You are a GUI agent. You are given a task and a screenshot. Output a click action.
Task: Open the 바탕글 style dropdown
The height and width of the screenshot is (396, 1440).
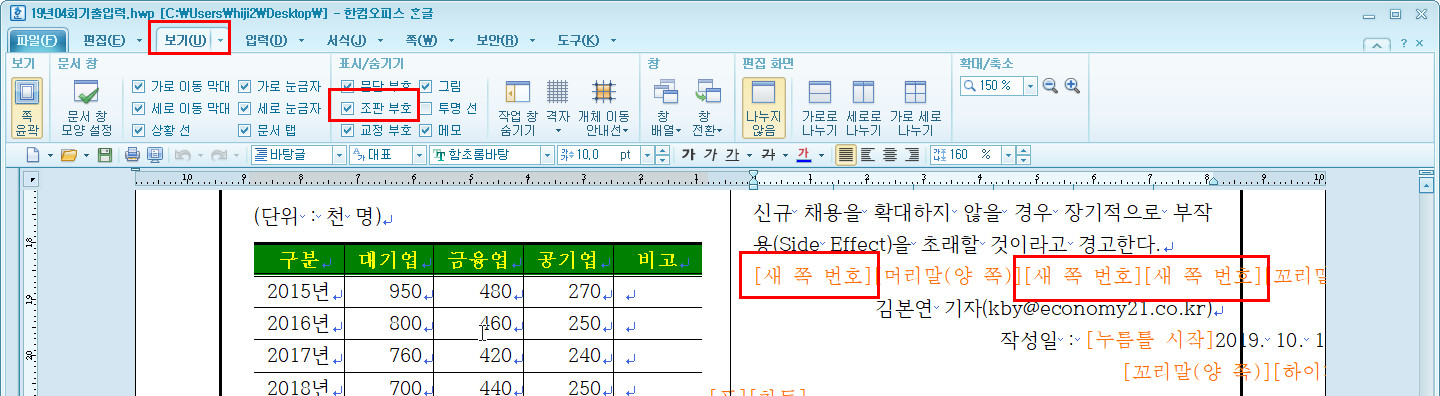[339, 155]
